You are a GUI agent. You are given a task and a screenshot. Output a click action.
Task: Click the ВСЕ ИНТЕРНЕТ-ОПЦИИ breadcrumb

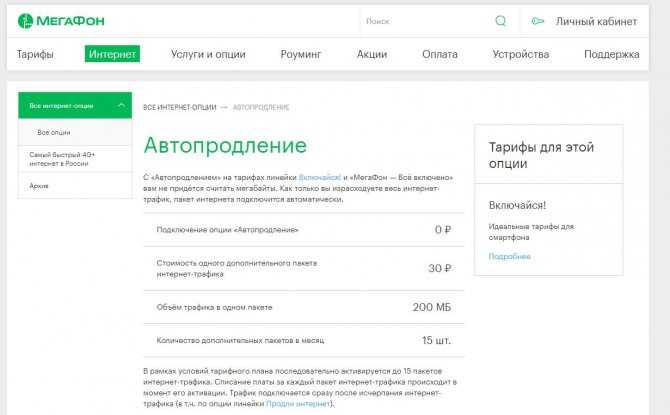[x=179, y=107]
